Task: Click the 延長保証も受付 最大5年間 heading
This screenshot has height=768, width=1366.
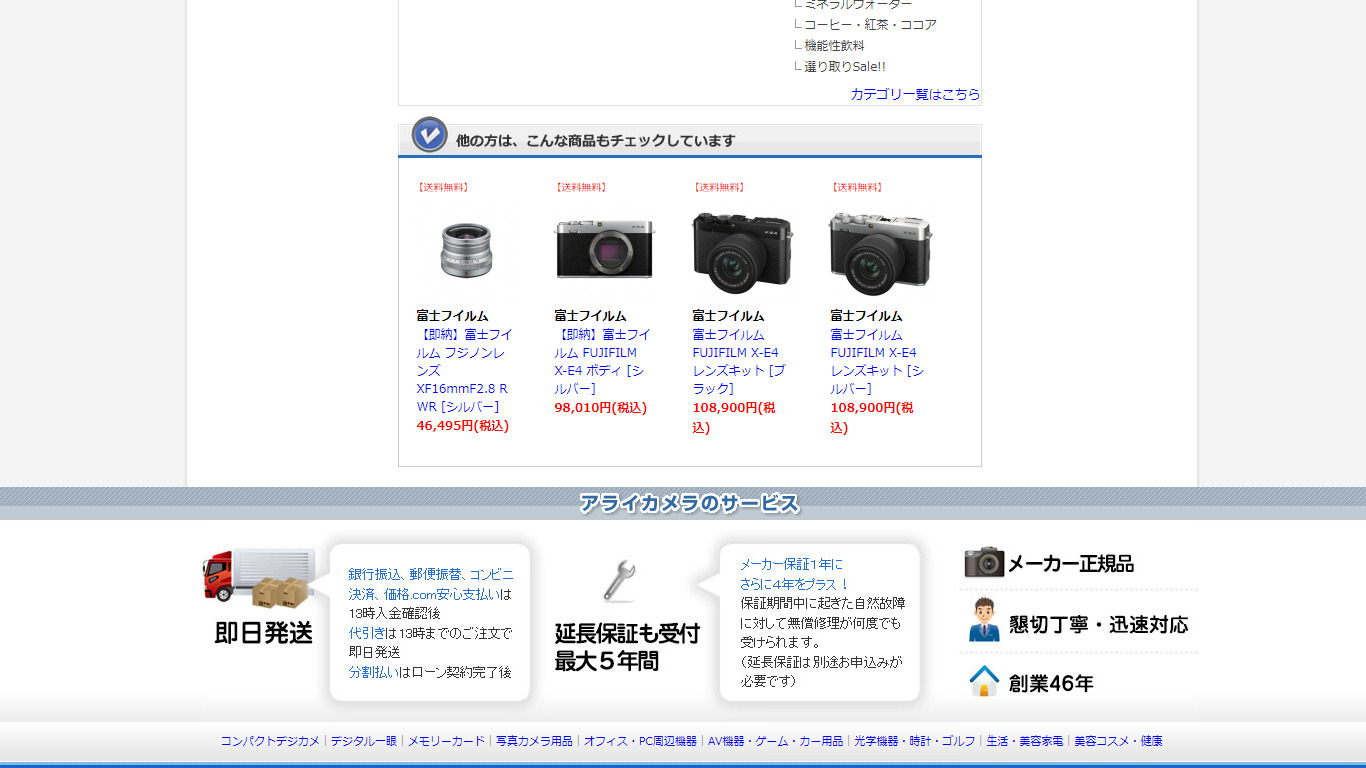Action: [627, 647]
